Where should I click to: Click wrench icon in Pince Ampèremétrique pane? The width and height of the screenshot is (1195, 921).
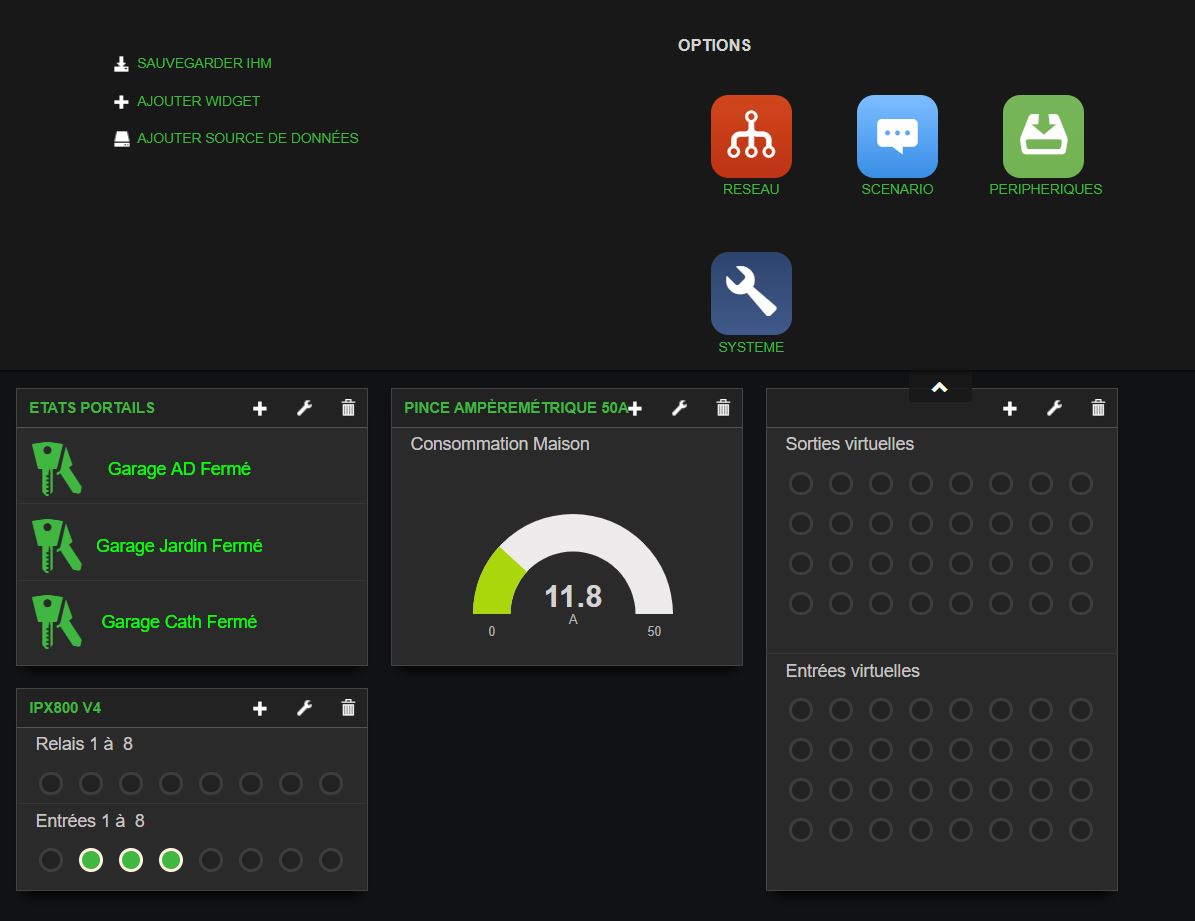tap(680, 408)
